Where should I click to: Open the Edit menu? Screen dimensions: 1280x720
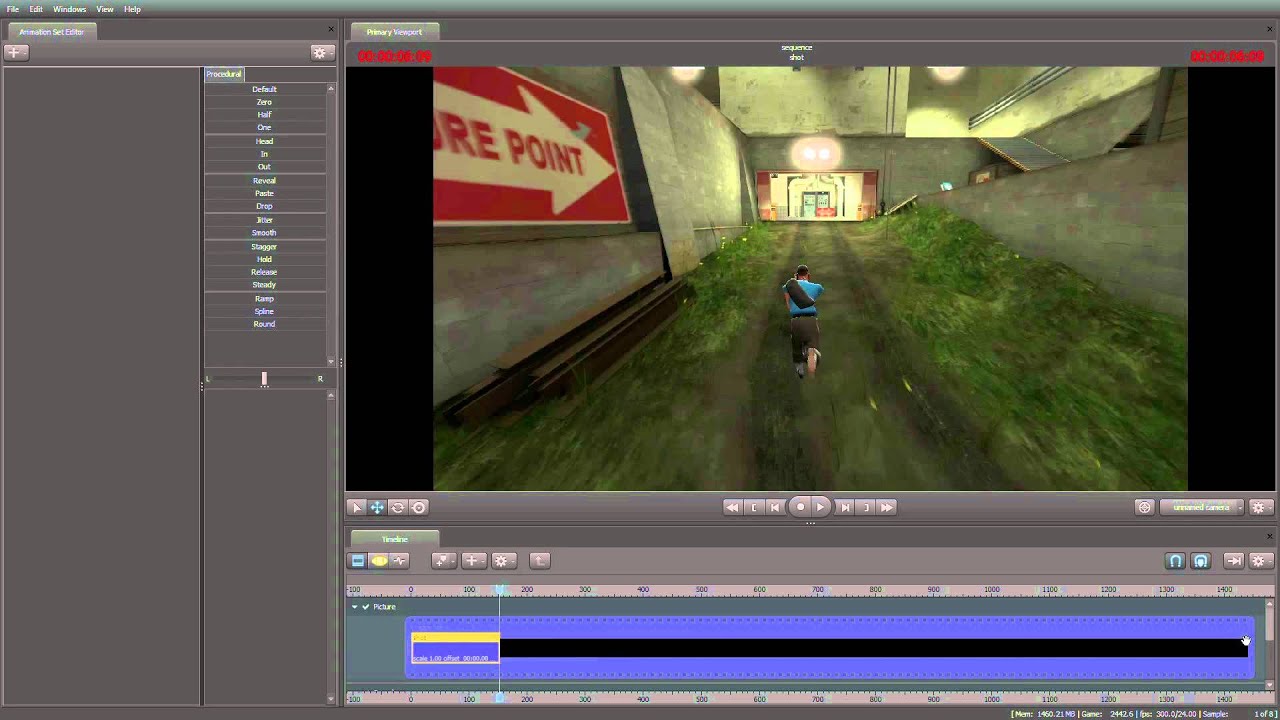coord(36,9)
